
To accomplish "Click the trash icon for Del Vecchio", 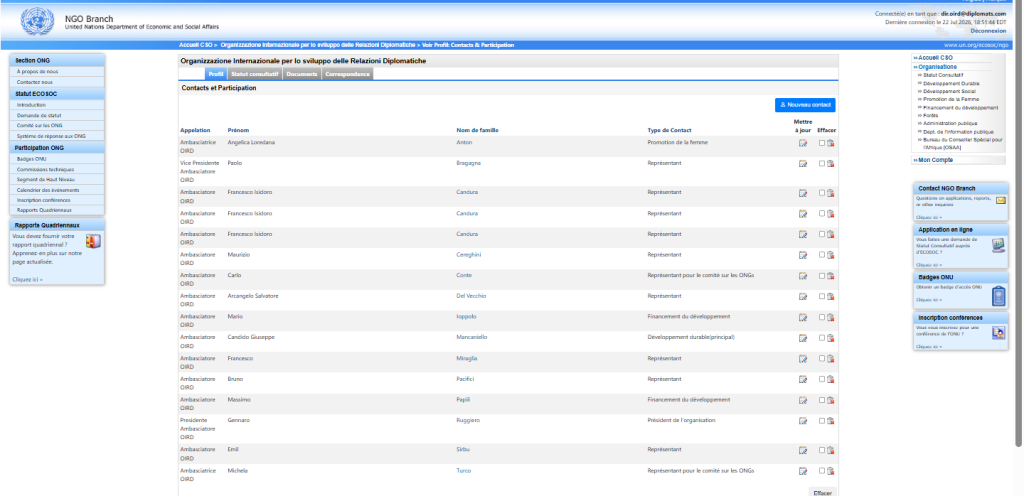I will (831, 296).
